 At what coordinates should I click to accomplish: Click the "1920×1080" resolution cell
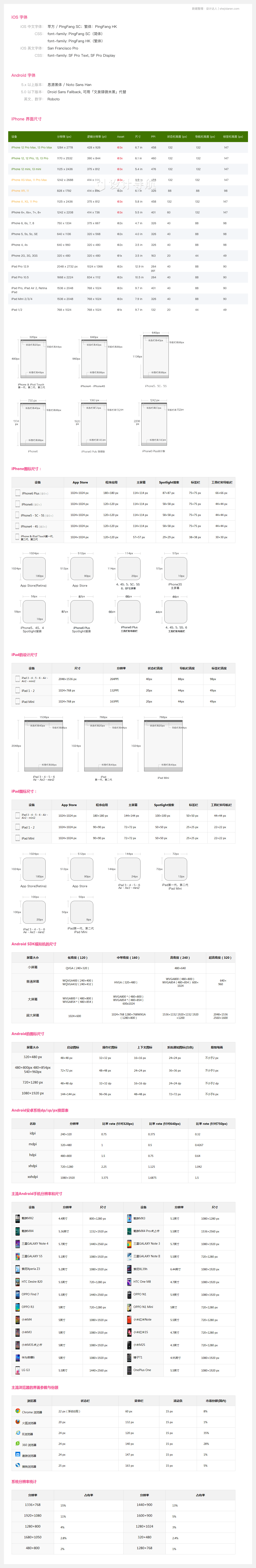click(33, 1516)
